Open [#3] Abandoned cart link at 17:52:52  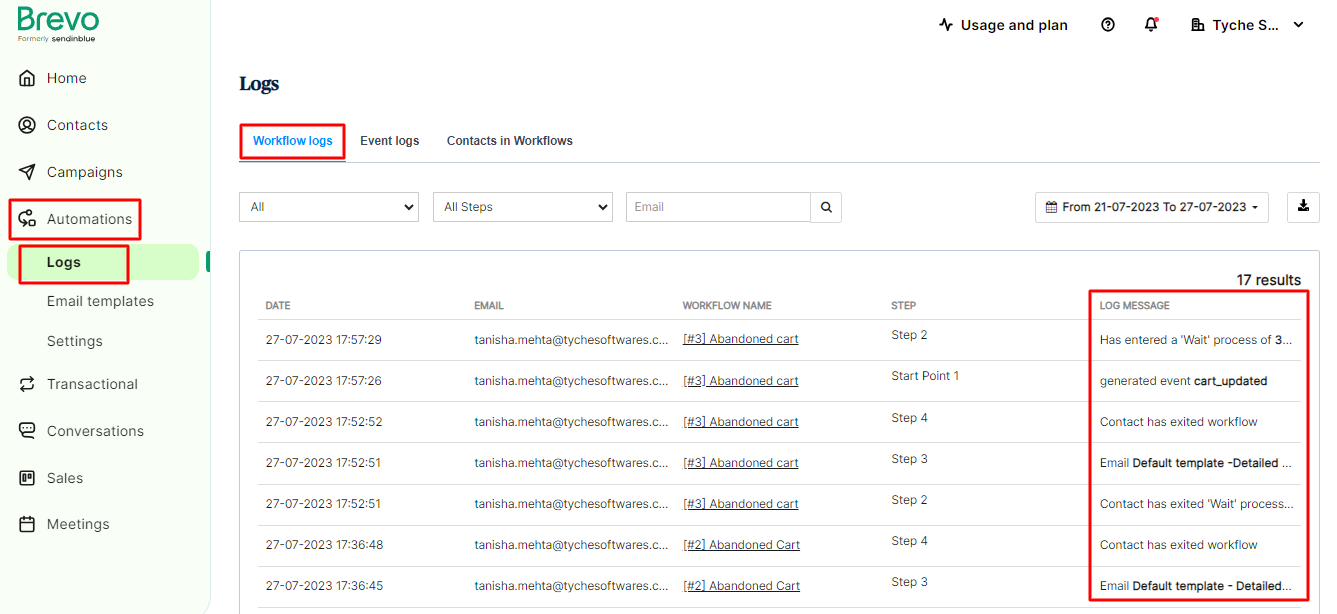[740, 422]
